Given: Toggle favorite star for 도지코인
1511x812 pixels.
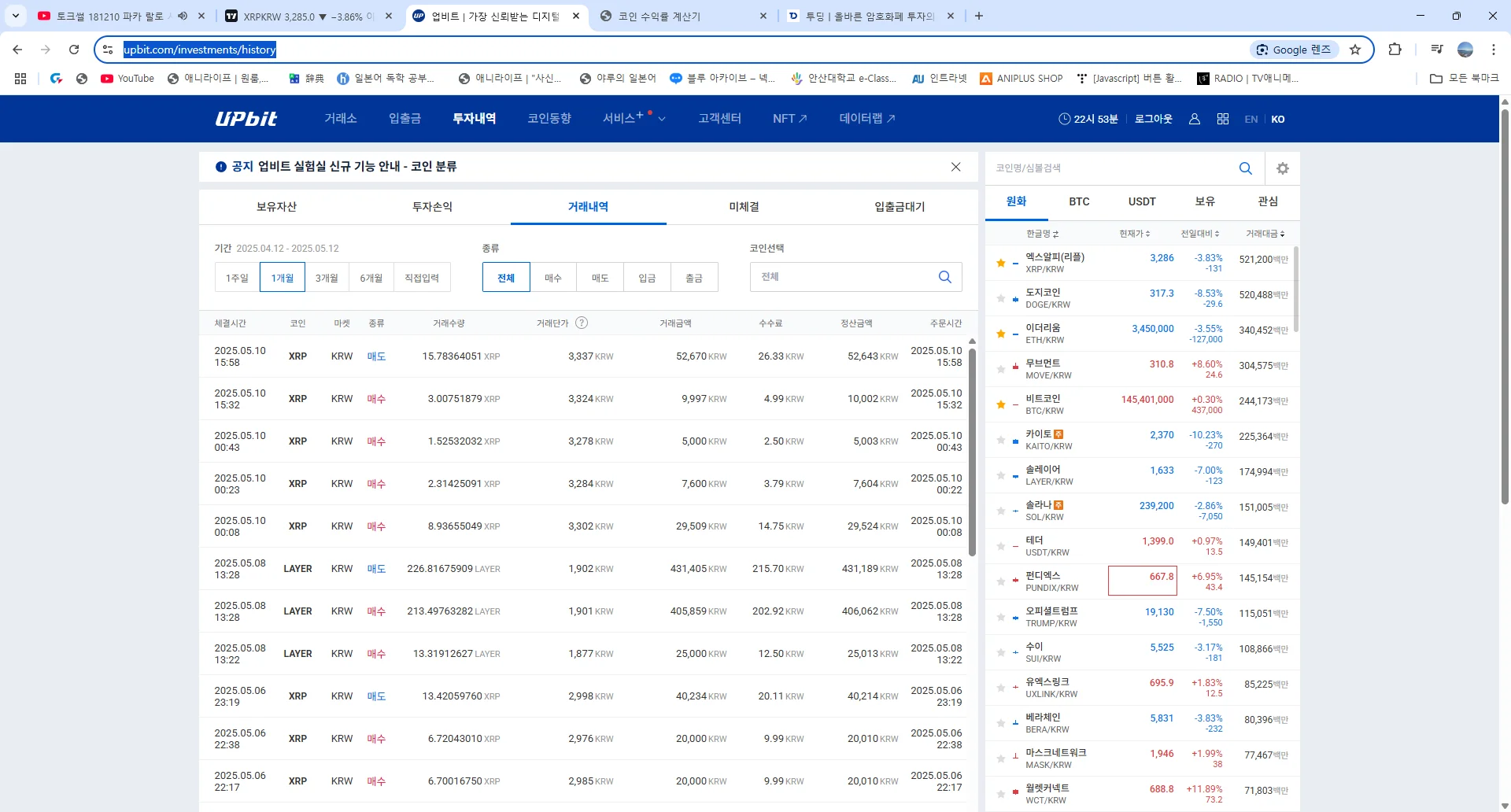Looking at the screenshot, I should pos(1000,298).
